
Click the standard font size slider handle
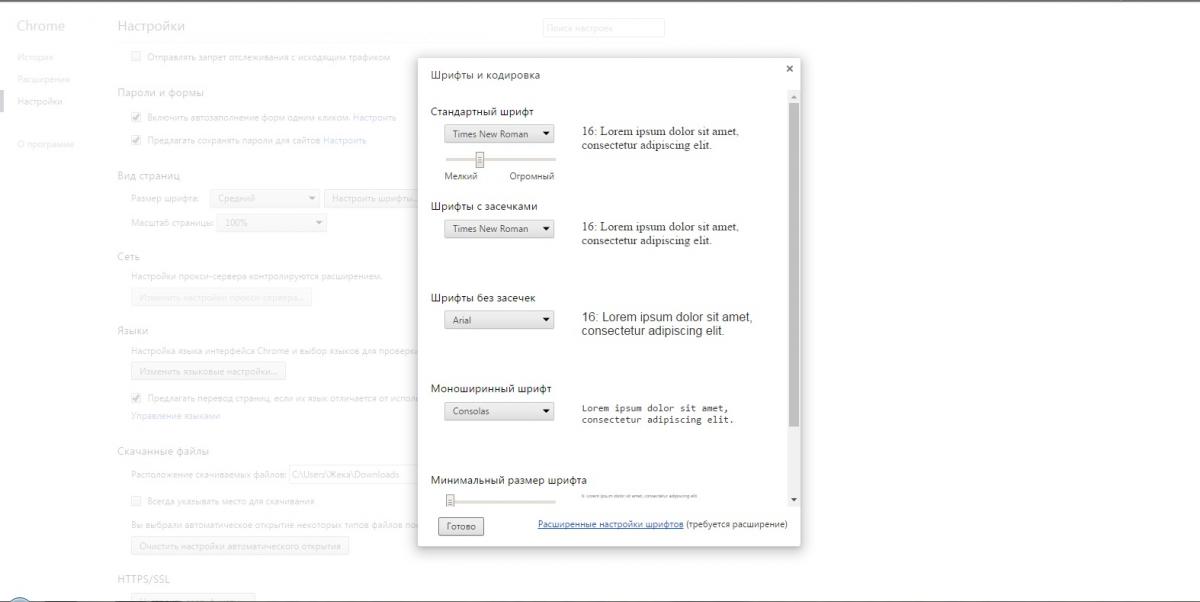click(x=480, y=159)
